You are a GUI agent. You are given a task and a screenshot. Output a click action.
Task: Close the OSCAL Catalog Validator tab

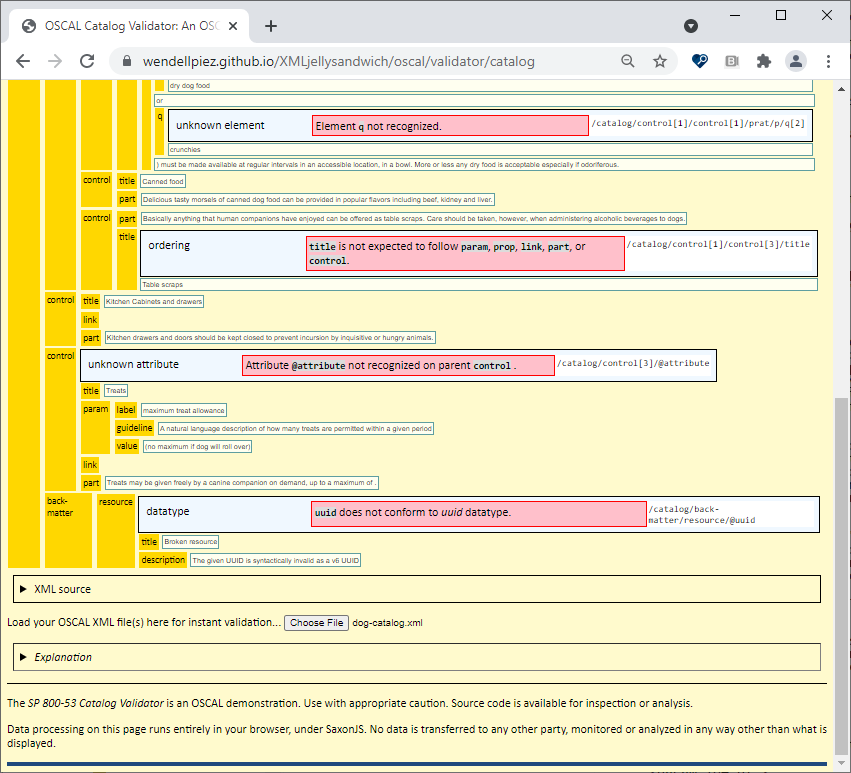coord(233,26)
